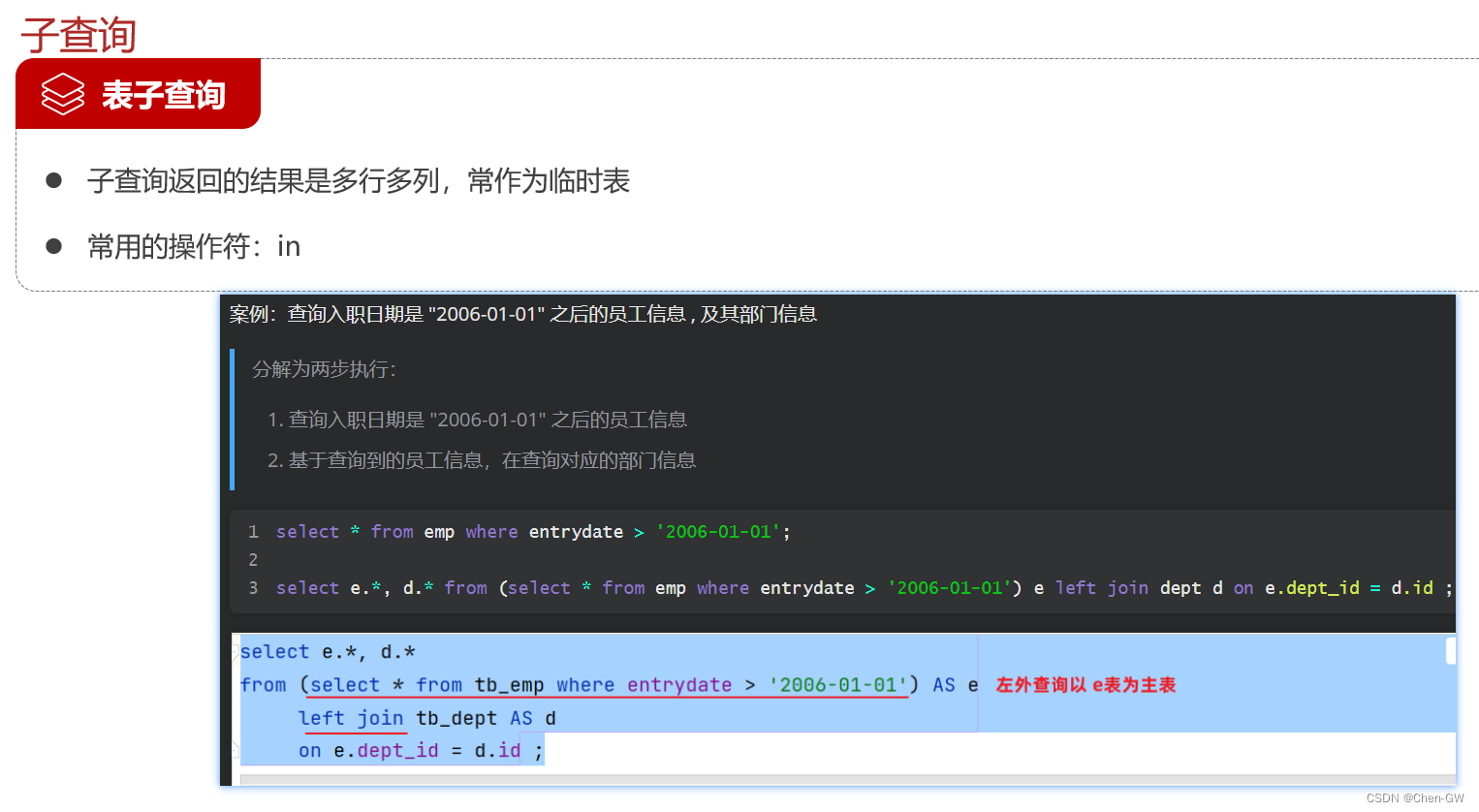Image resolution: width=1479 pixels, height=812 pixels.
Task: Click the bullet text 常用的操作符：in
Action: [x=194, y=246]
